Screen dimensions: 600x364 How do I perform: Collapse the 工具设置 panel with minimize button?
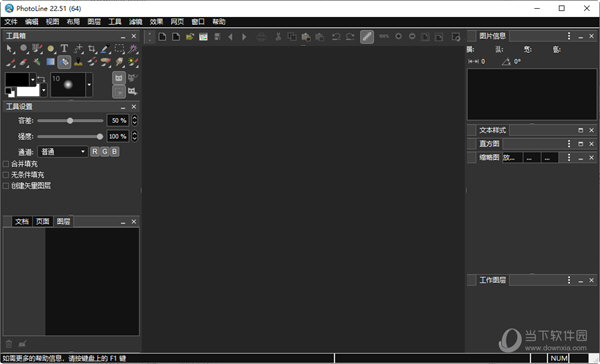click(x=123, y=107)
